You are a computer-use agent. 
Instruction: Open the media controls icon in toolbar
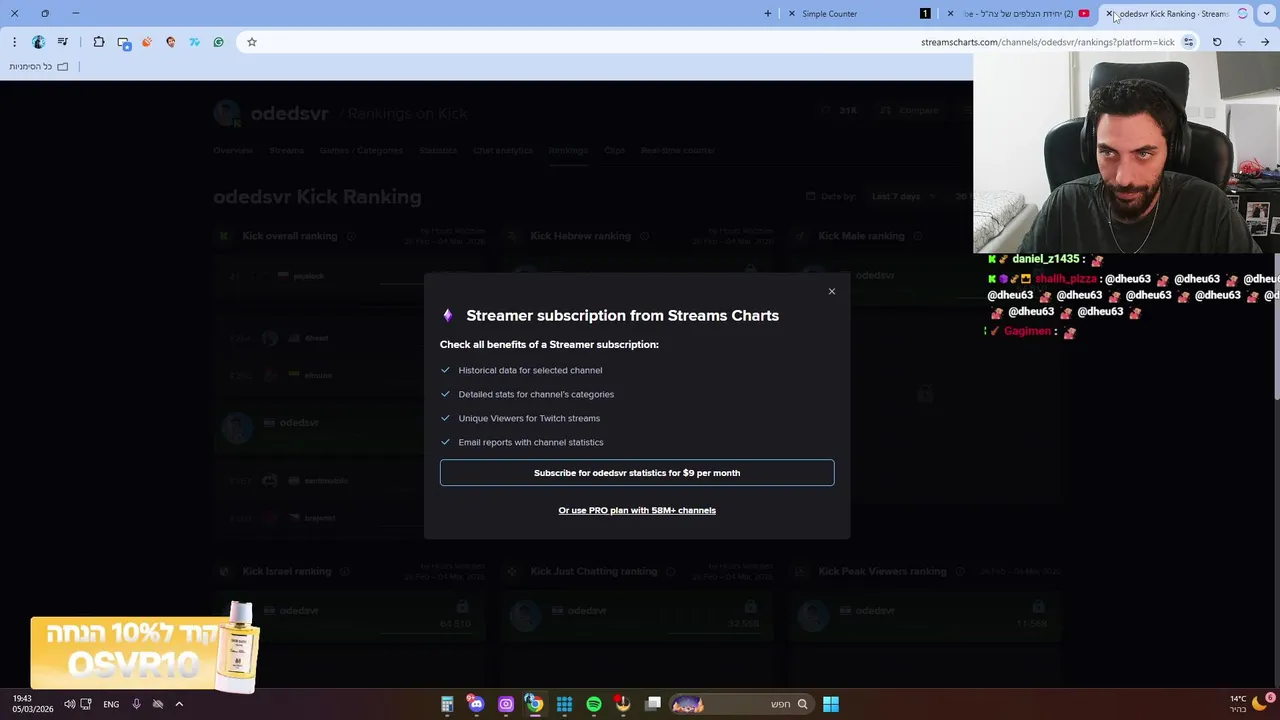pyautogui.click(x=63, y=42)
